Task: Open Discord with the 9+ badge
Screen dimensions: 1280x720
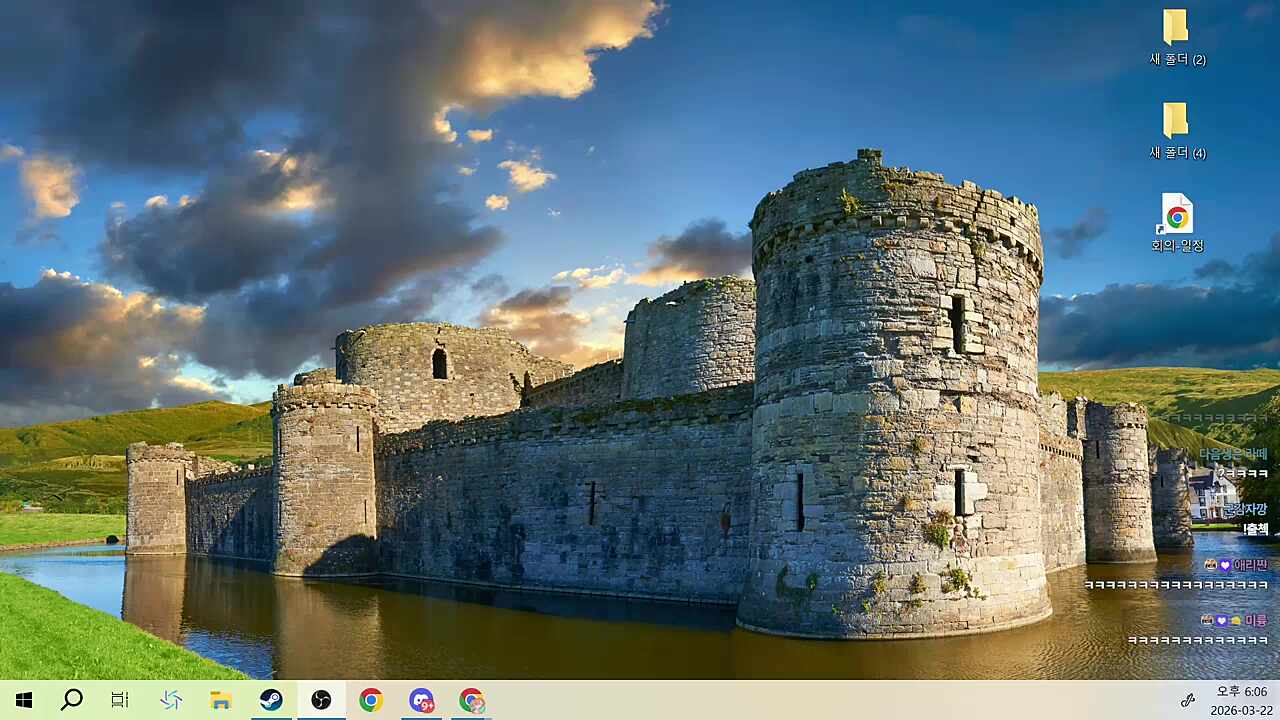Action: pos(421,700)
